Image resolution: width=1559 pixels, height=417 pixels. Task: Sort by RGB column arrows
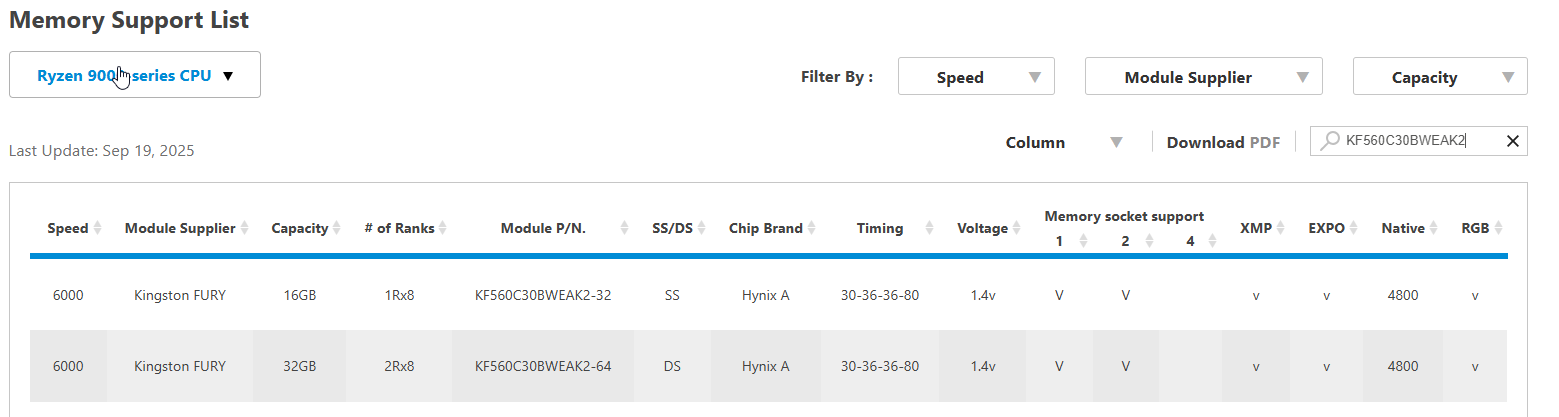point(1498,228)
